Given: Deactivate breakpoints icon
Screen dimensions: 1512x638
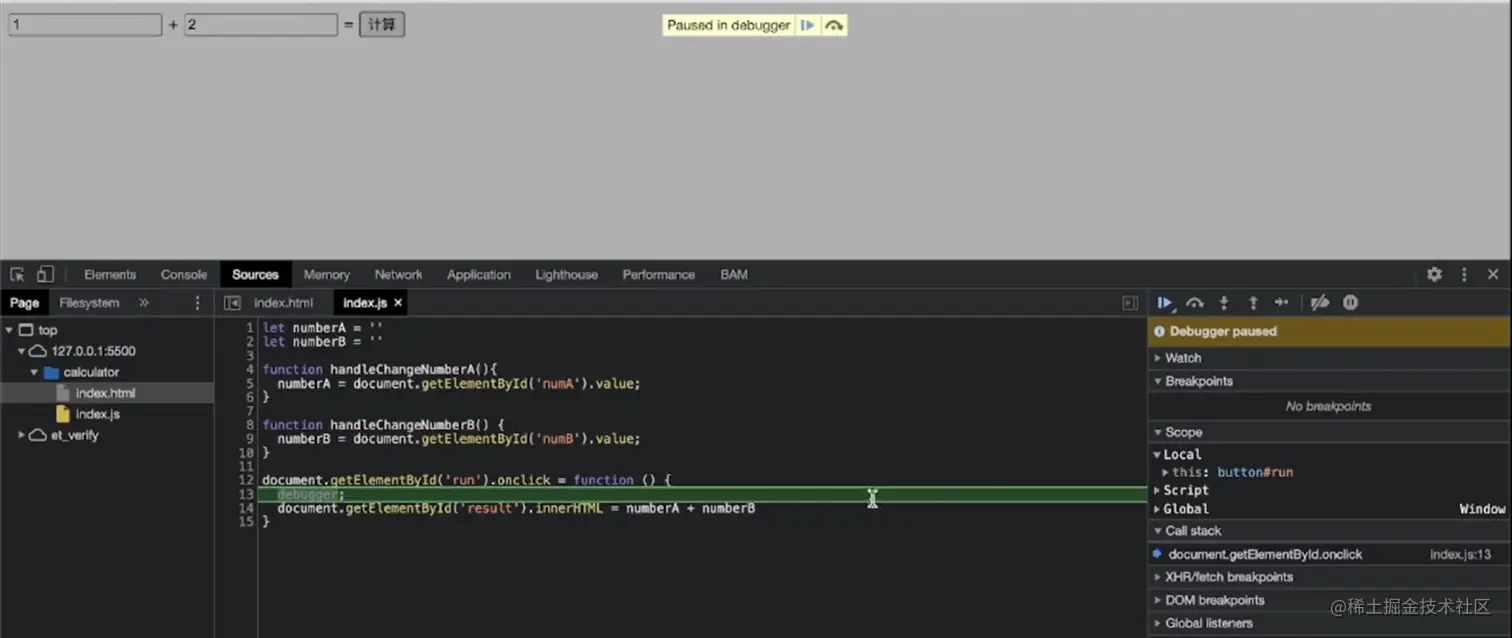Looking at the screenshot, I should click(x=1320, y=302).
